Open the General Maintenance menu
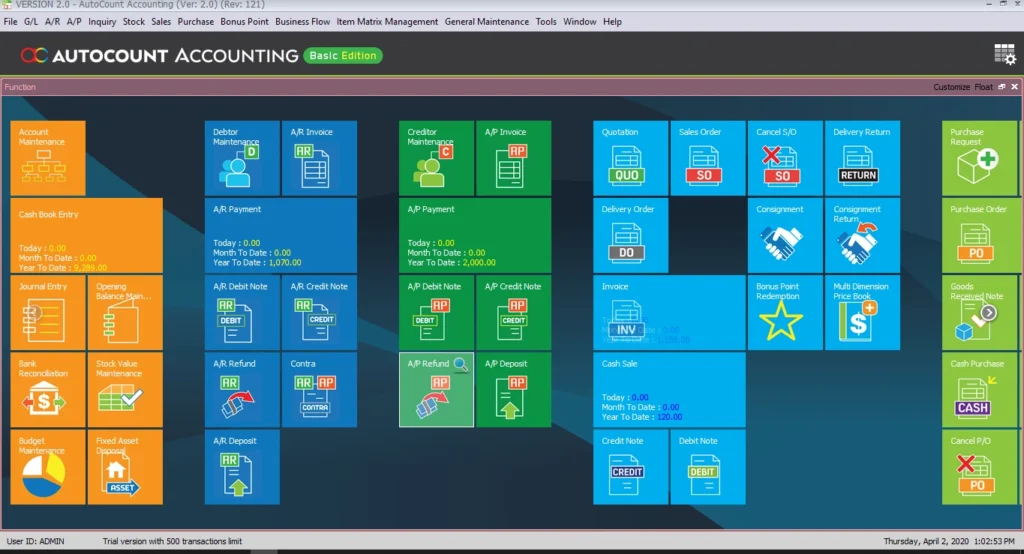Viewport: 1024px width, 554px height. pyautogui.click(x=487, y=22)
